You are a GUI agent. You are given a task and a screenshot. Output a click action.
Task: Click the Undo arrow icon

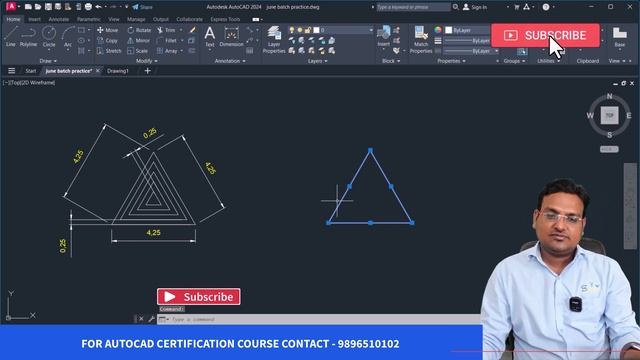(x=98, y=7)
